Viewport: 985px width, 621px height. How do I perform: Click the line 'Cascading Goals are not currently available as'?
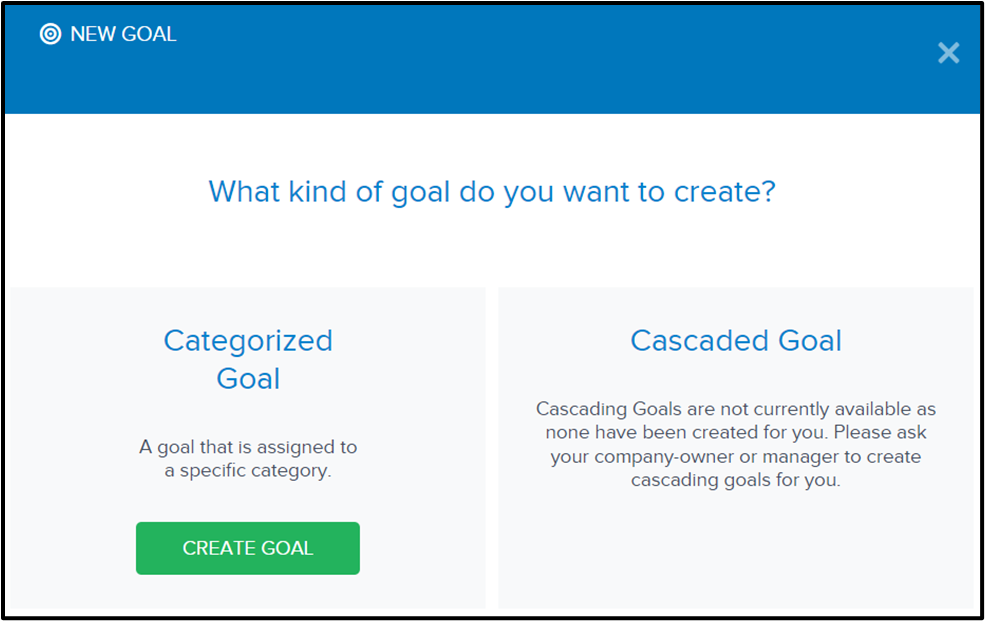coord(736,409)
